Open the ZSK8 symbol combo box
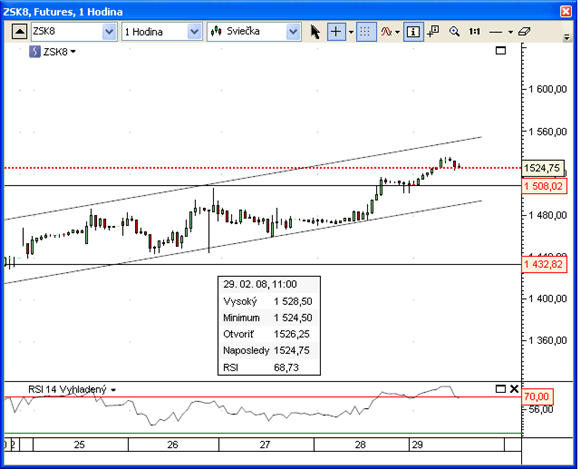The height and width of the screenshot is (469, 580). pos(74,32)
